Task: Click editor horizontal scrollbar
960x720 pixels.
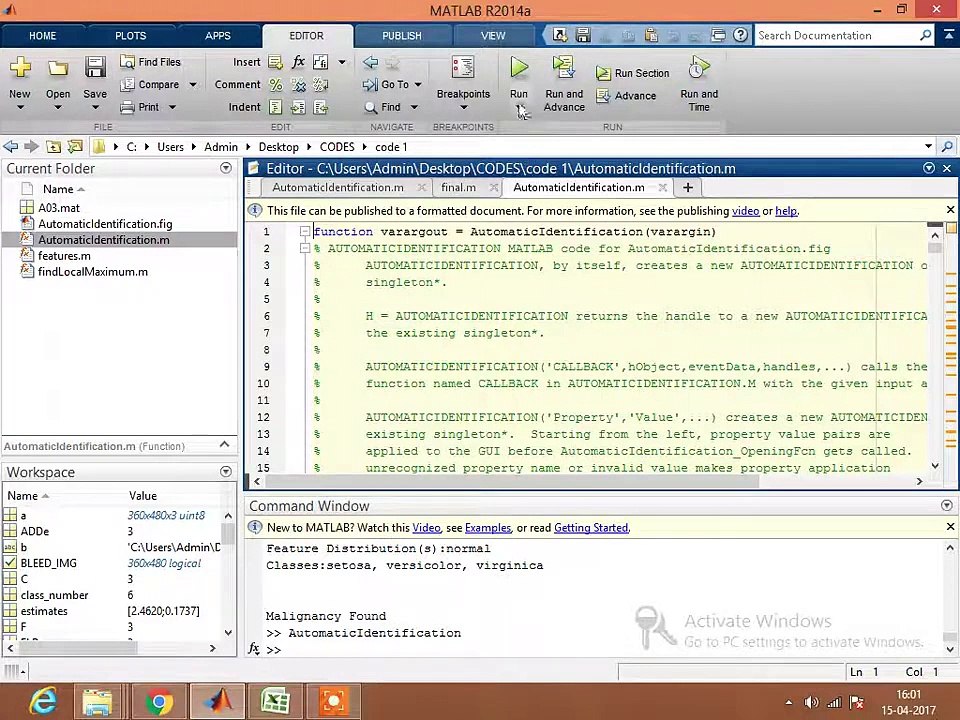Action: pyautogui.click(x=512, y=481)
